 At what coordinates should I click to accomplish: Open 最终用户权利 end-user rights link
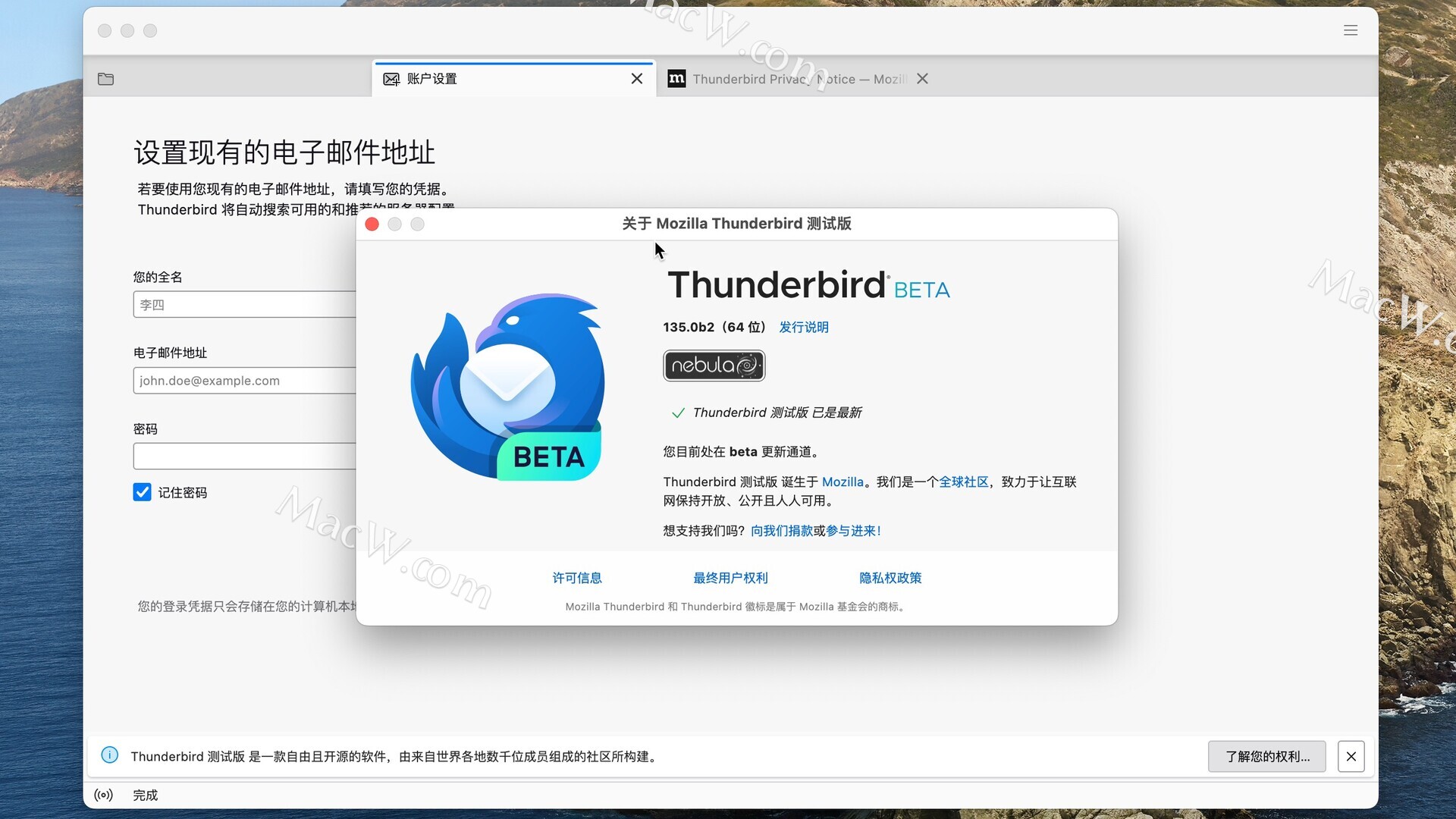730,578
